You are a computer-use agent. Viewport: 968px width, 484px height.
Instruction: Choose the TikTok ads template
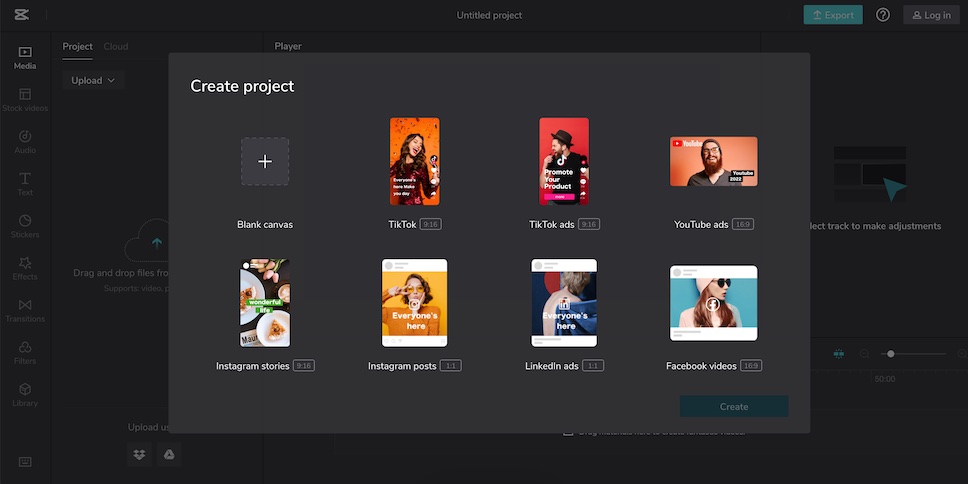pyautogui.click(x=564, y=162)
